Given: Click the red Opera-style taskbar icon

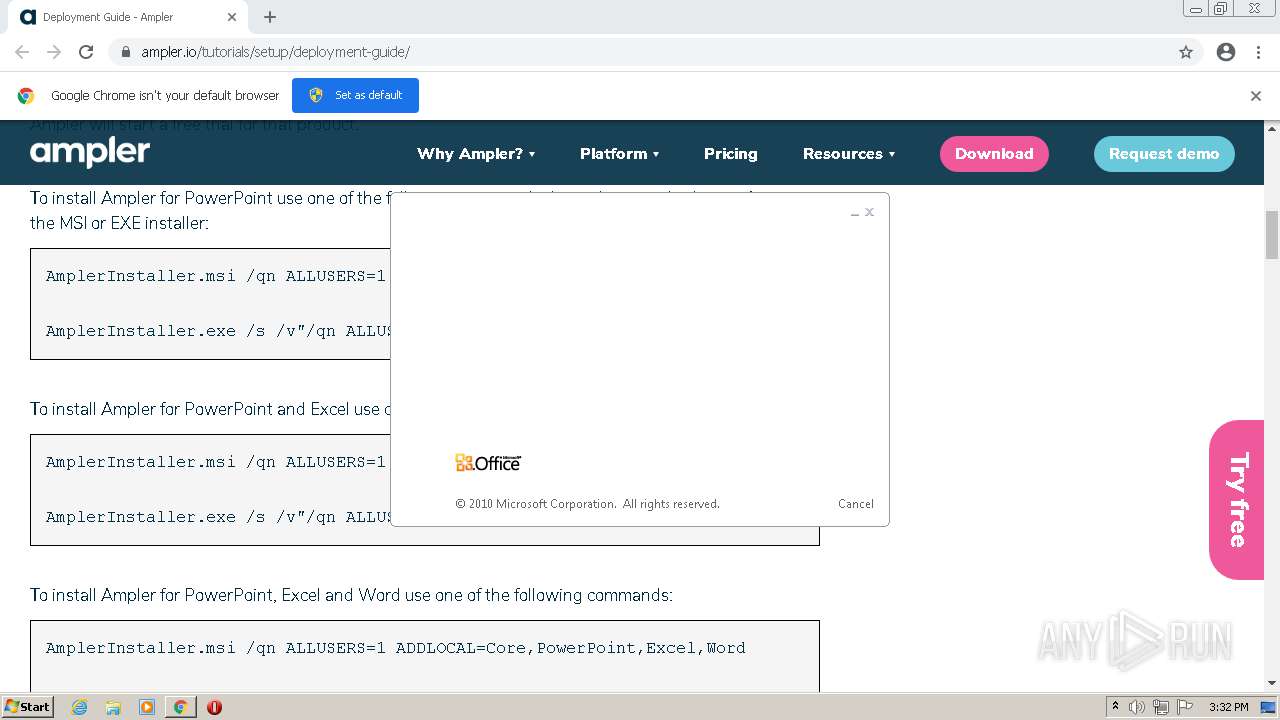Looking at the screenshot, I should pyautogui.click(x=214, y=707).
